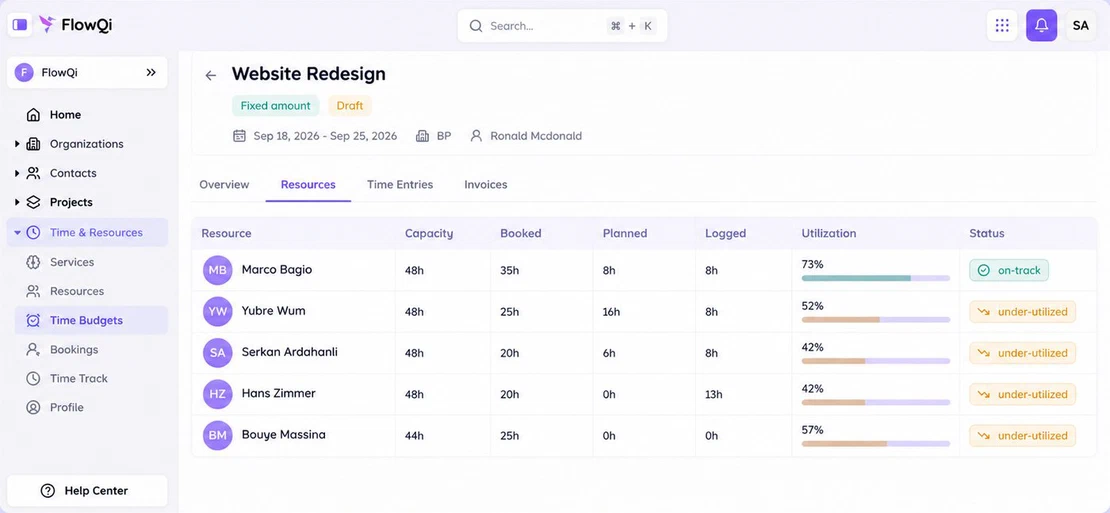Screen dimensions: 1110x513
Task: Click the Resources sidebar people icon
Action: [33, 291]
